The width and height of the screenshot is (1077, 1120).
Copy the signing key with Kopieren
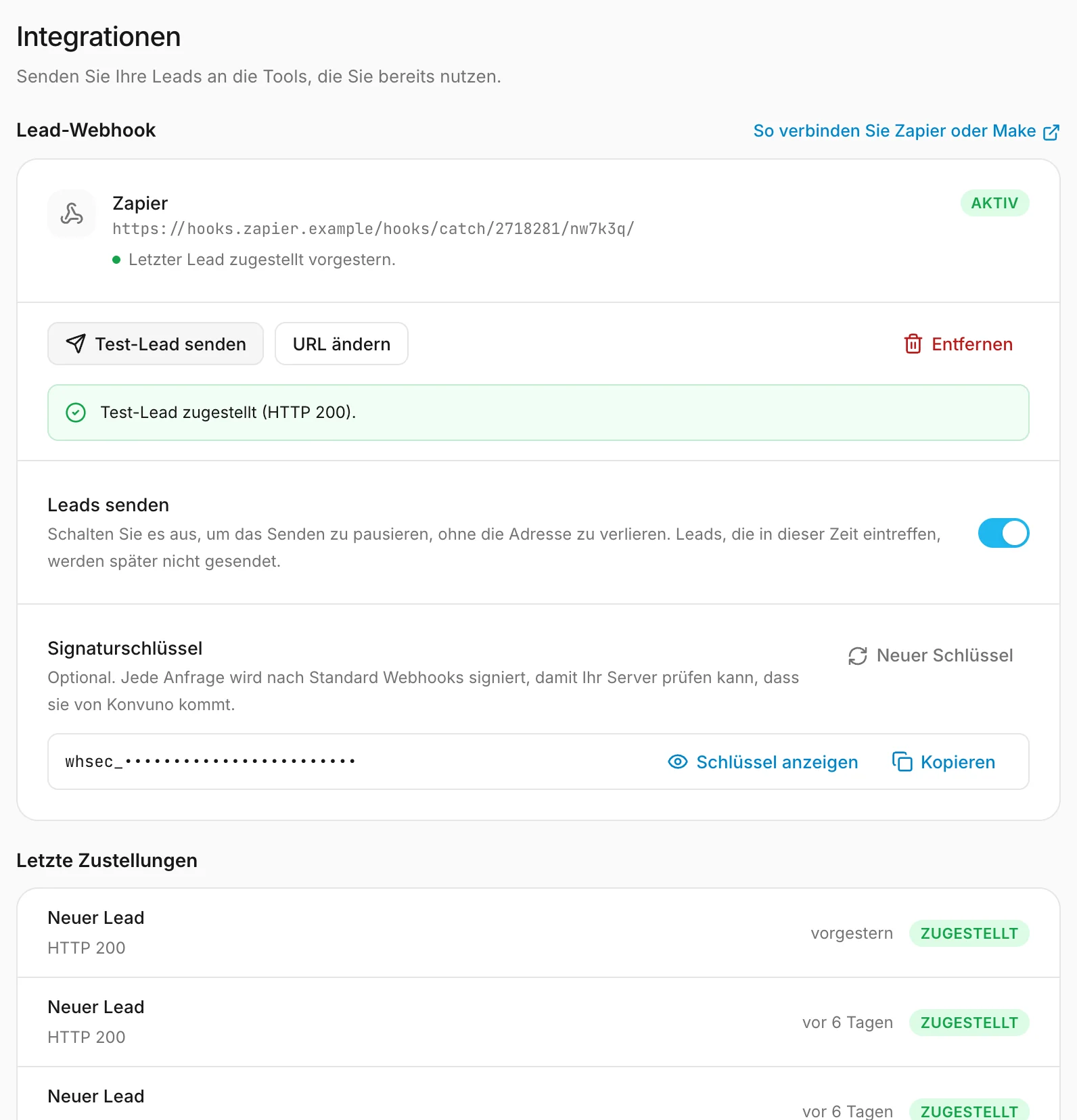[944, 762]
